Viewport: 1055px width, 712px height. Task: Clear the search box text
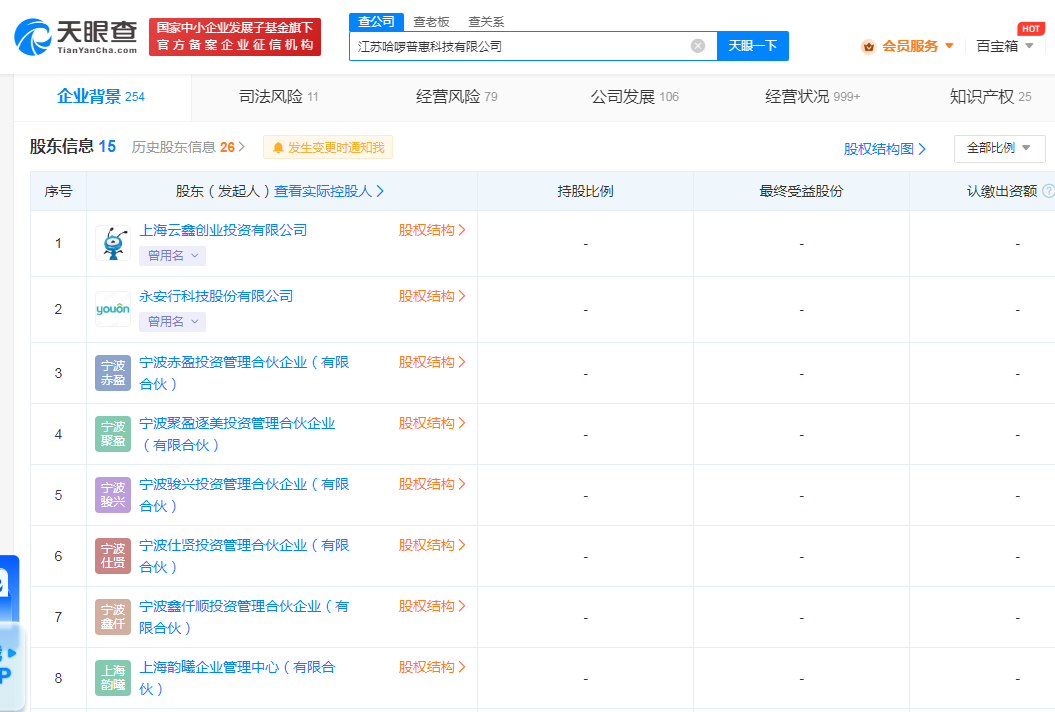(x=698, y=46)
